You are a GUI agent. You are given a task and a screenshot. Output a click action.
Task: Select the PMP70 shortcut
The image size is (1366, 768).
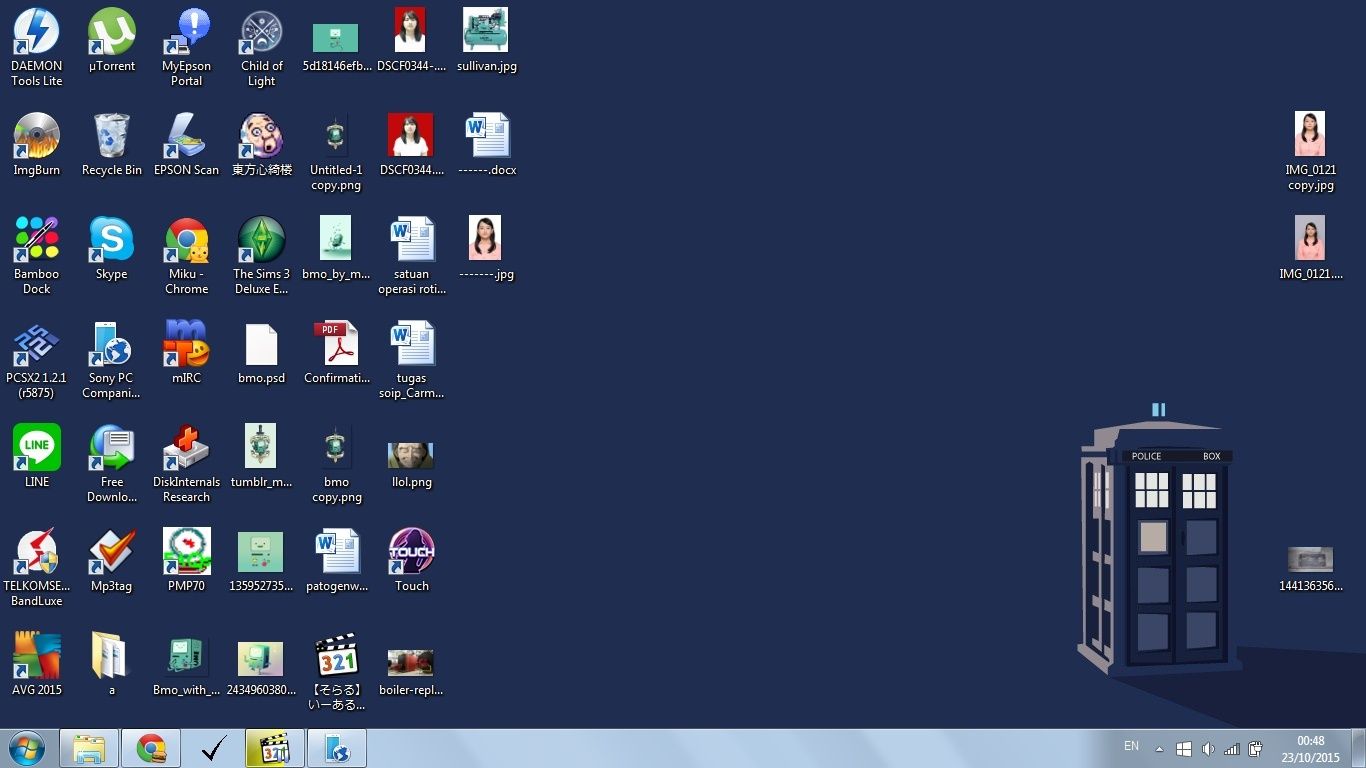[x=187, y=561]
